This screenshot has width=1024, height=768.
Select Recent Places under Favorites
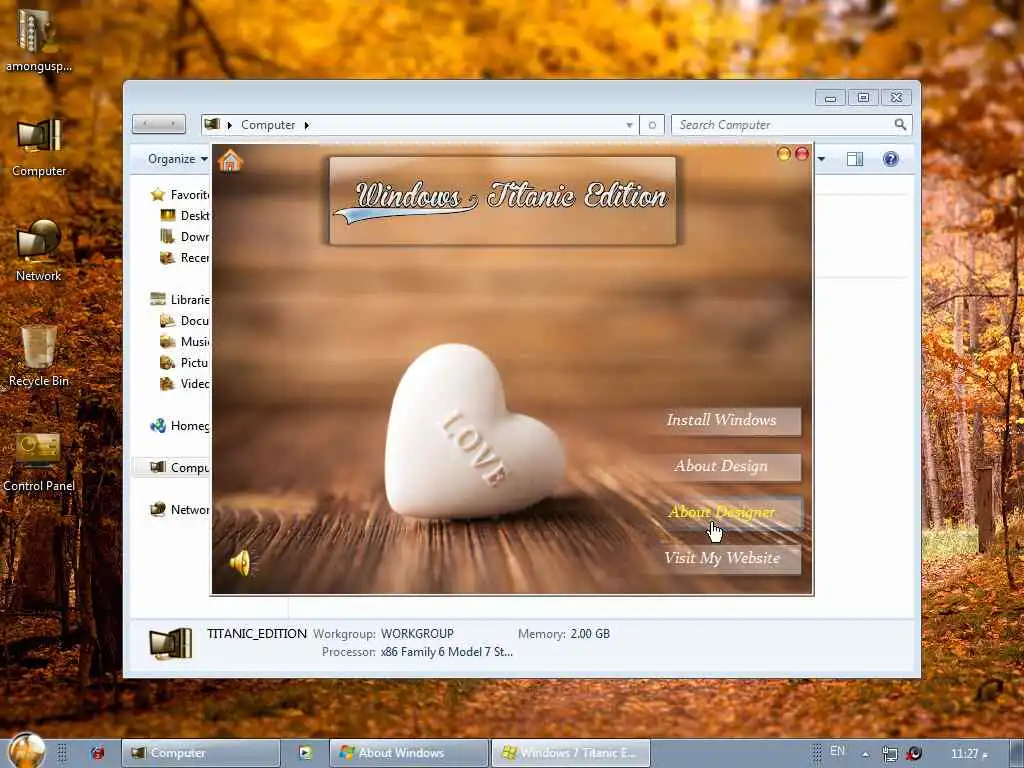pos(185,258)
